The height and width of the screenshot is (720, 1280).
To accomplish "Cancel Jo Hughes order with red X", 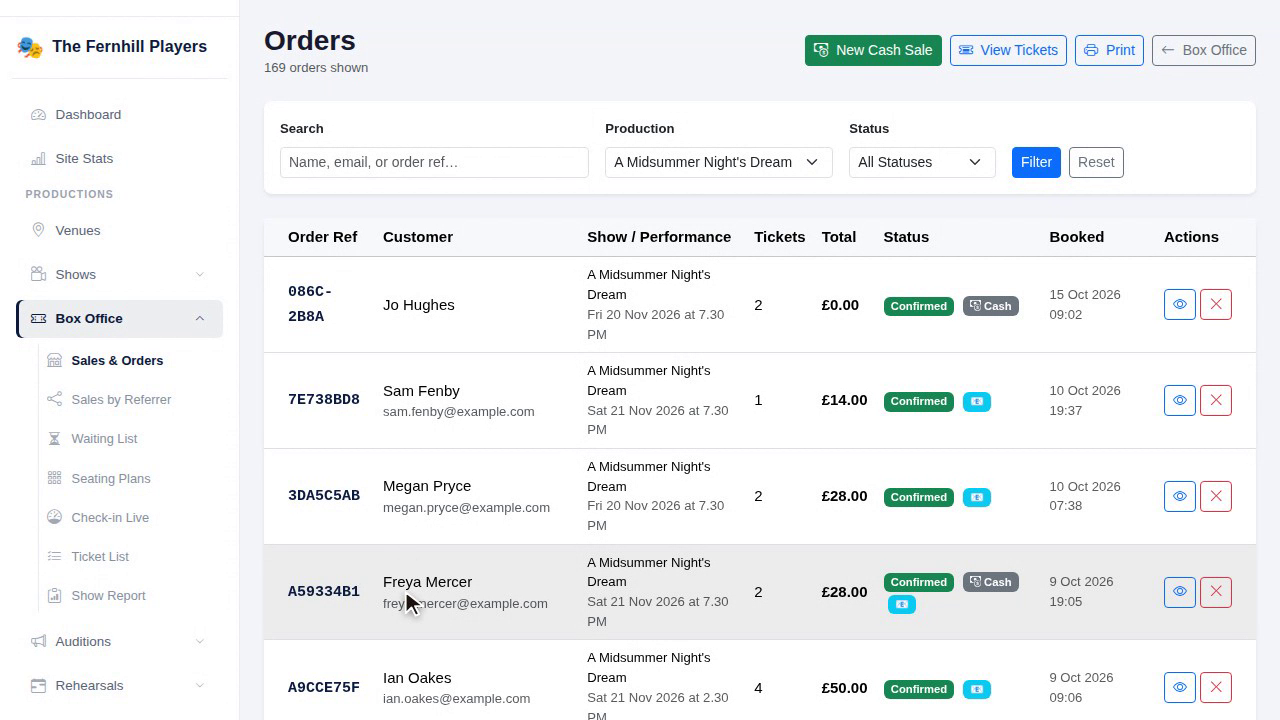I will (x=1216, y=305).
